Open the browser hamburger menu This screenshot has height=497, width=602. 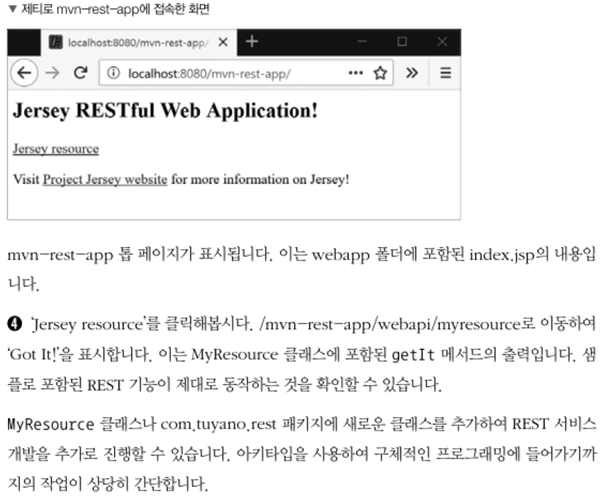point(445,73)
